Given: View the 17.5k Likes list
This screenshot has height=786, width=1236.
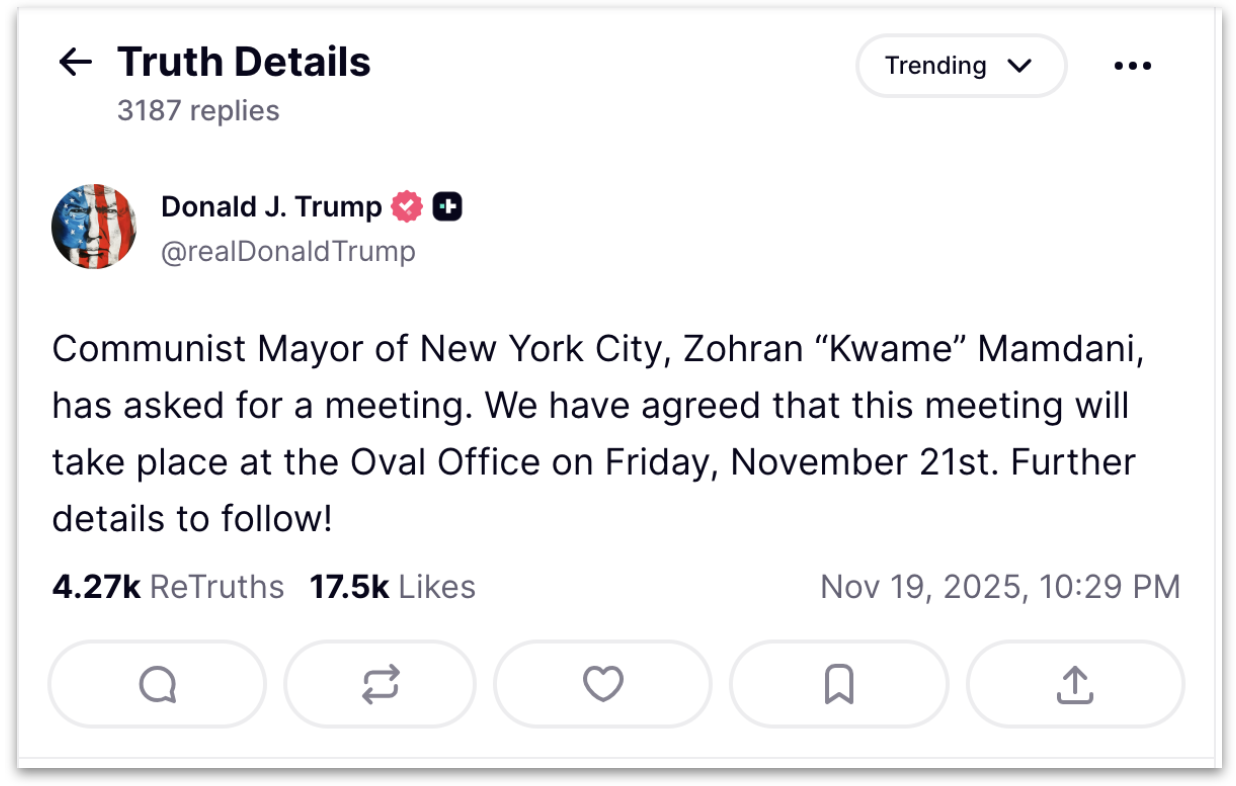Looking at the screenshot, I should click(392, 587).
